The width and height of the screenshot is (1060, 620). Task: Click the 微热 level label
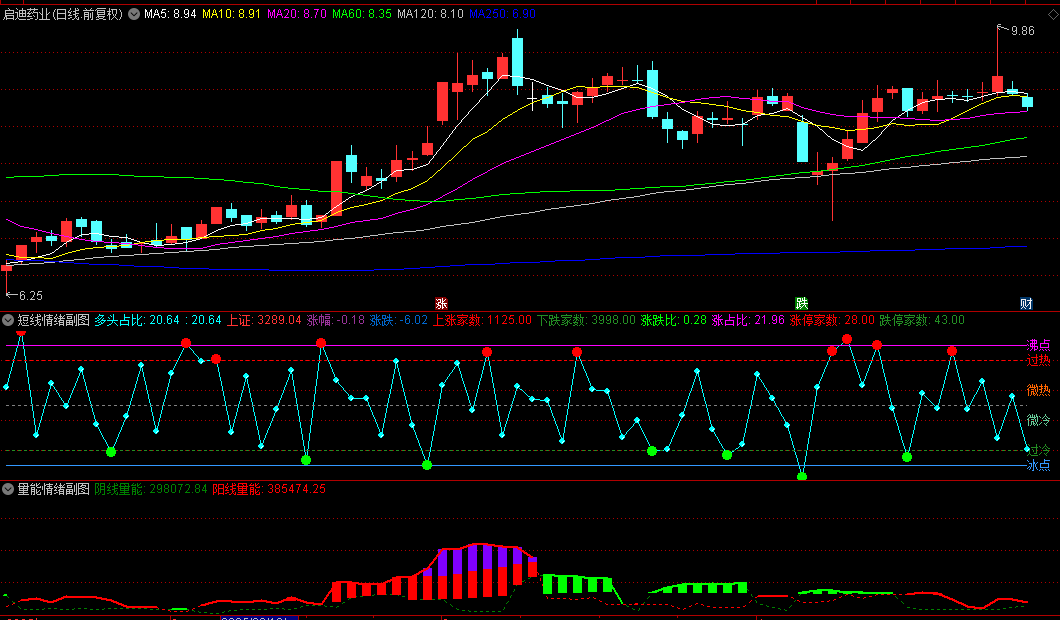(x=1038, y=390)
